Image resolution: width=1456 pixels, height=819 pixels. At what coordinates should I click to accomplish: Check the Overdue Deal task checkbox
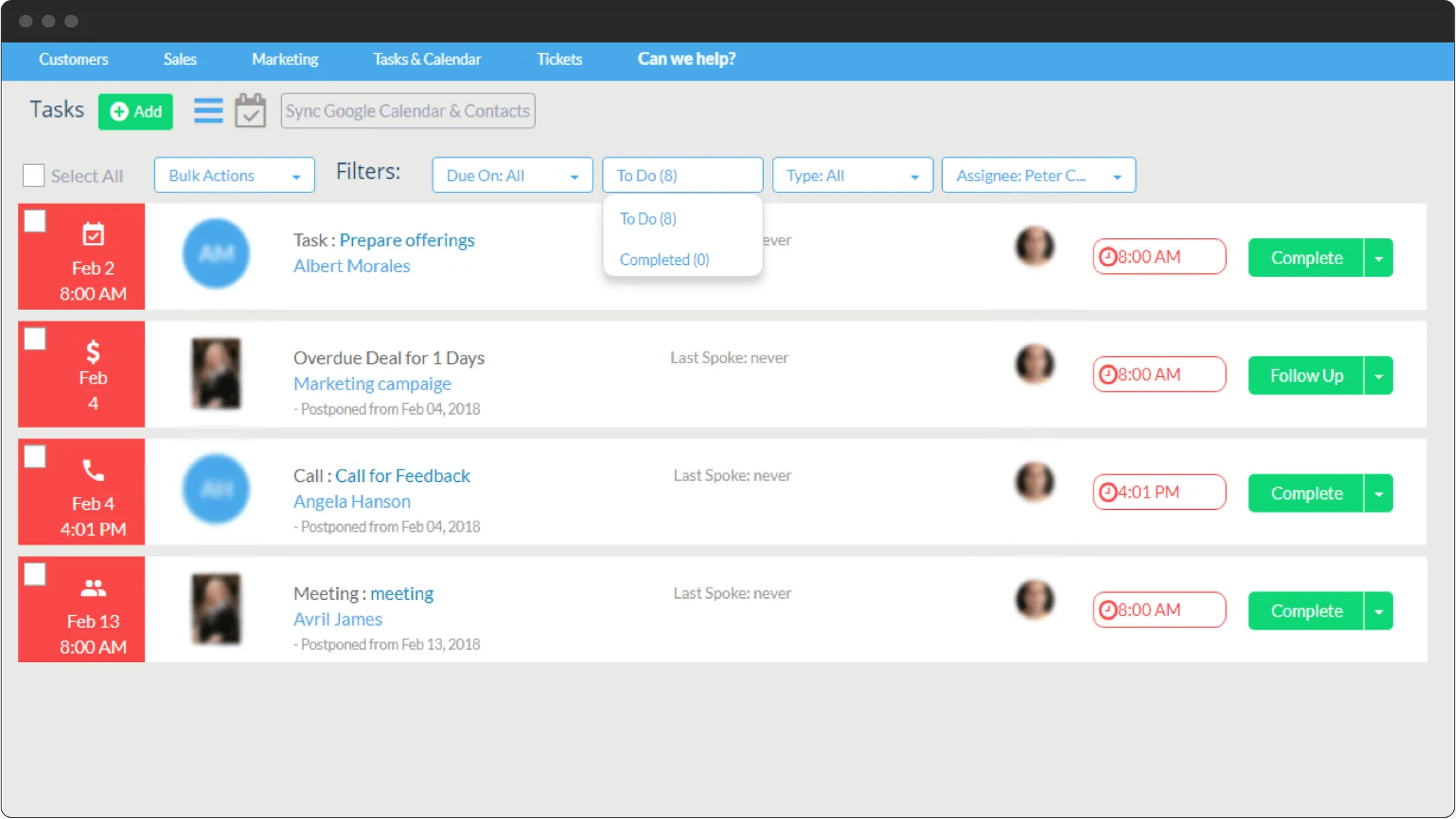[34, 337]
